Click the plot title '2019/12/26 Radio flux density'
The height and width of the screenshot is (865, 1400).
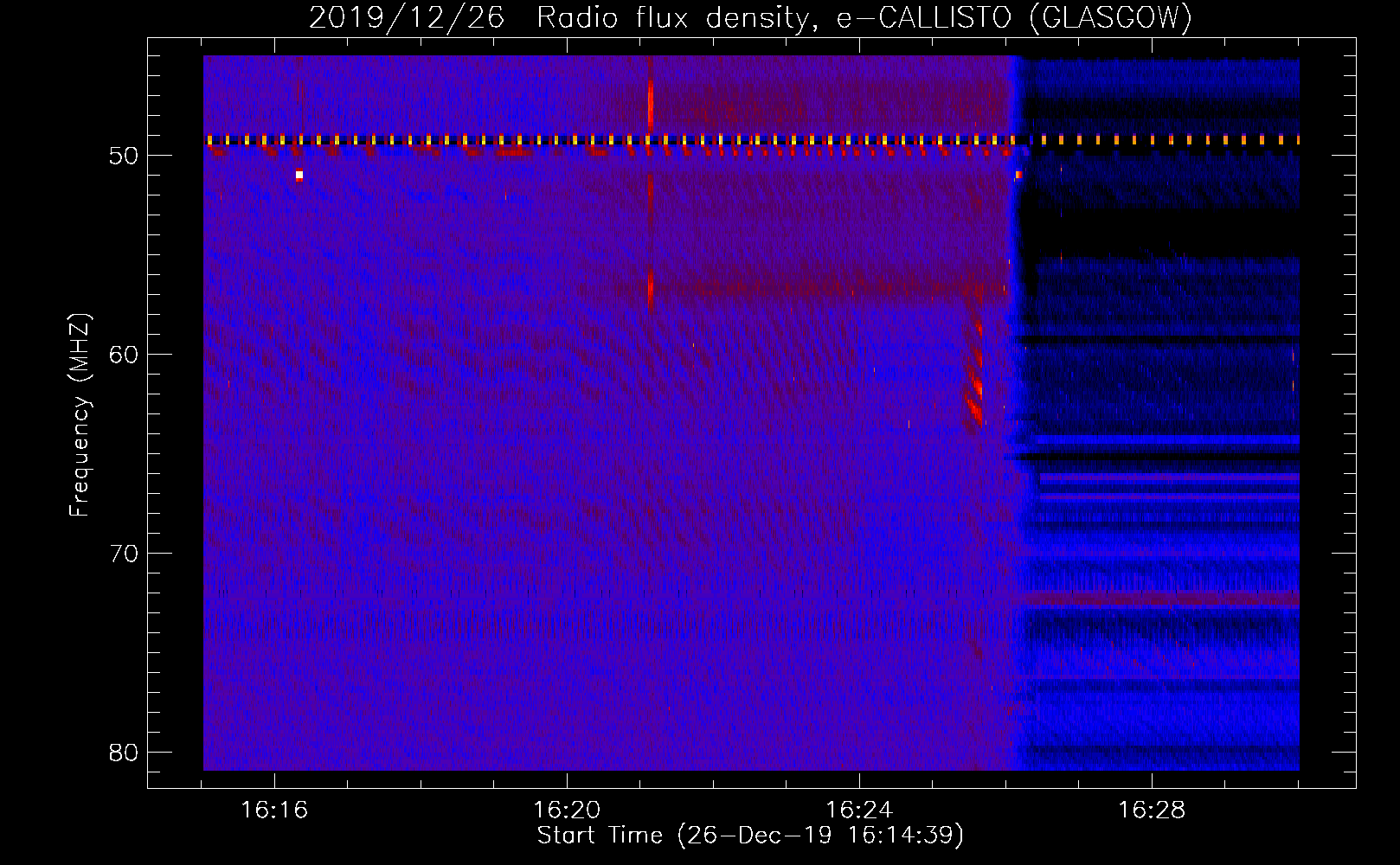pyautogui.click(x=559, y=17)
